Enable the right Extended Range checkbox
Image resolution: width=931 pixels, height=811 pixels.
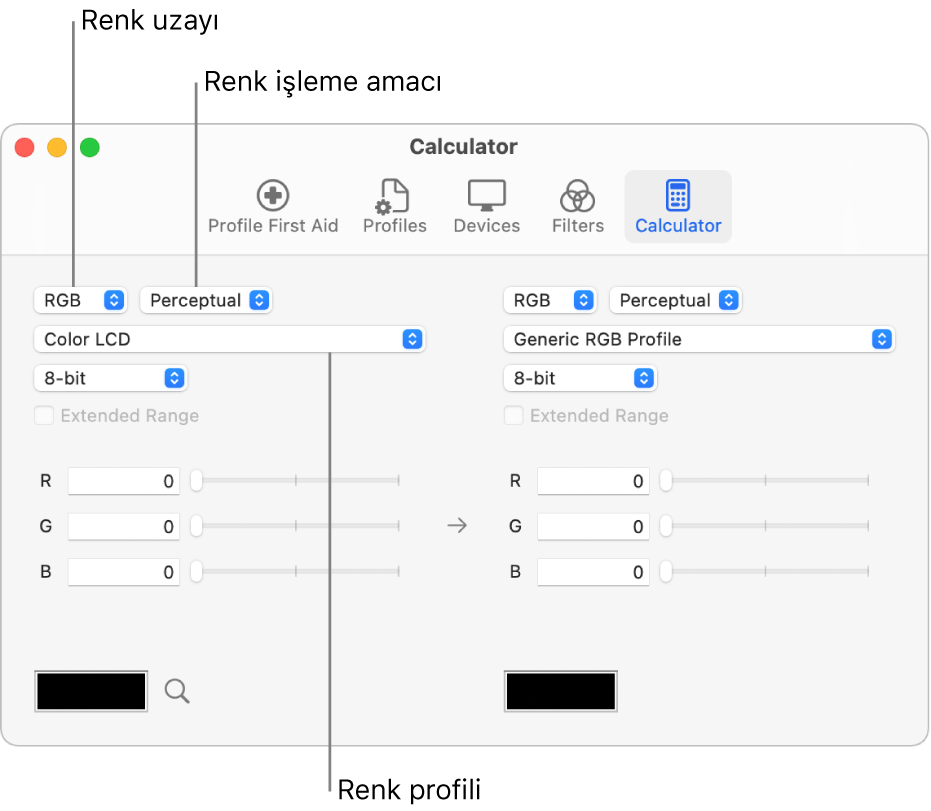coord(514,416)
